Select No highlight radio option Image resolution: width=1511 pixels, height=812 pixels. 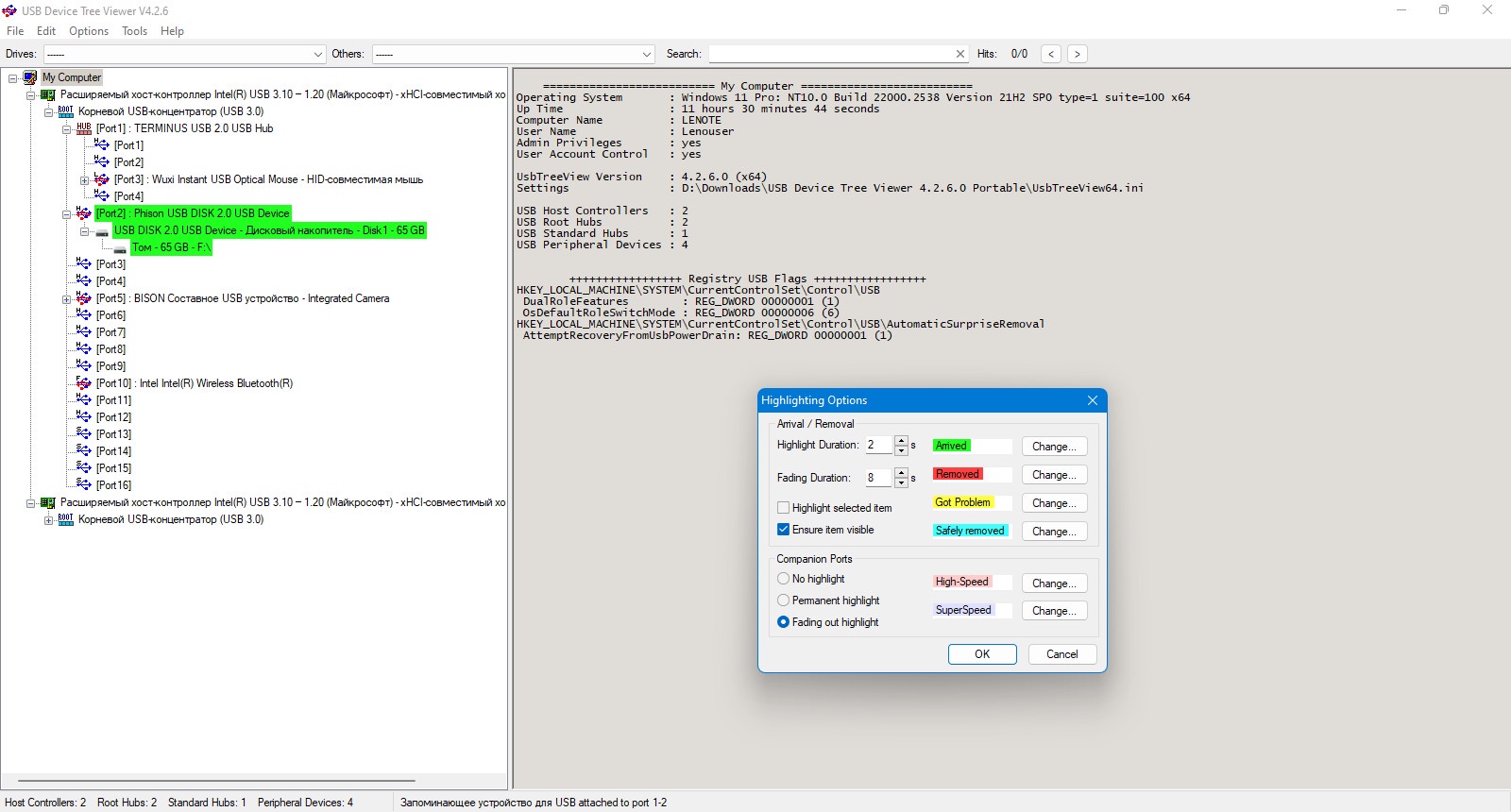click(783, 579)
